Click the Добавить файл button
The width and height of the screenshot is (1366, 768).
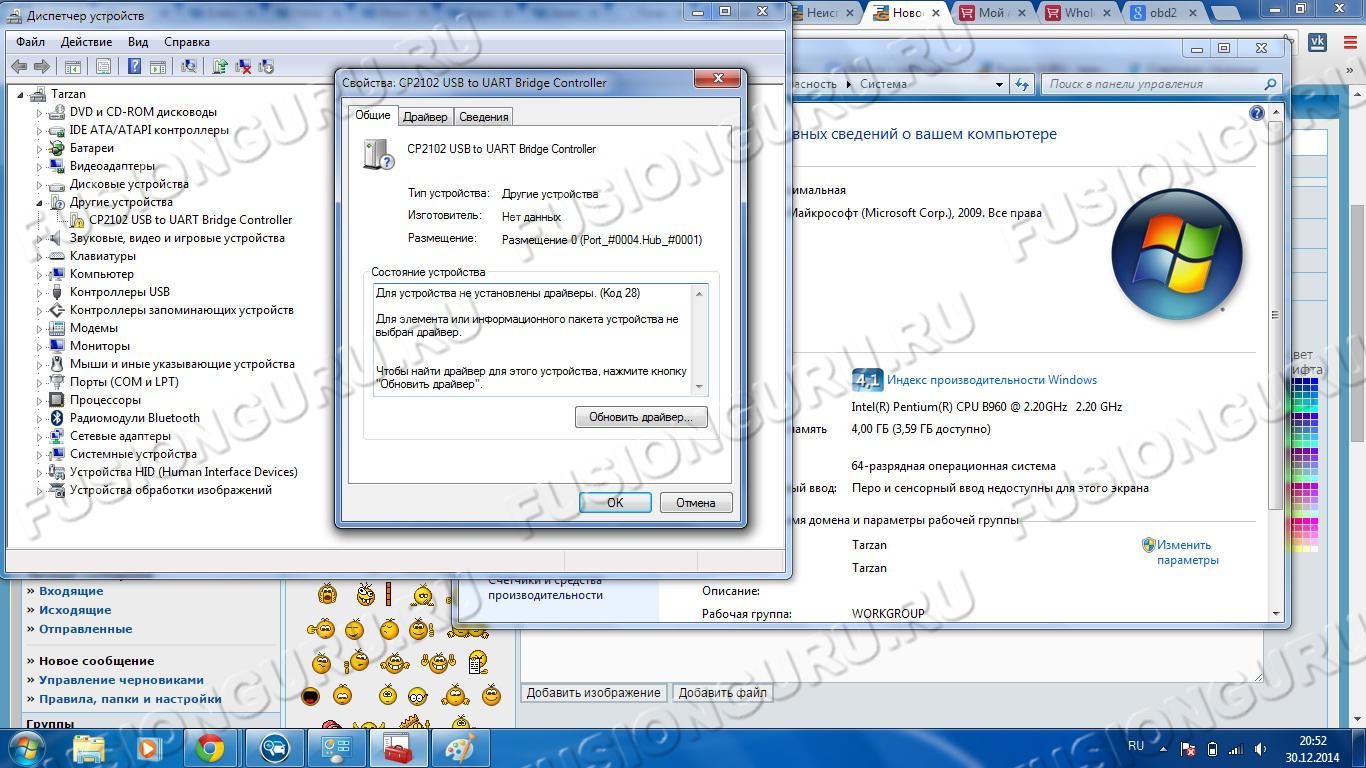723,692
